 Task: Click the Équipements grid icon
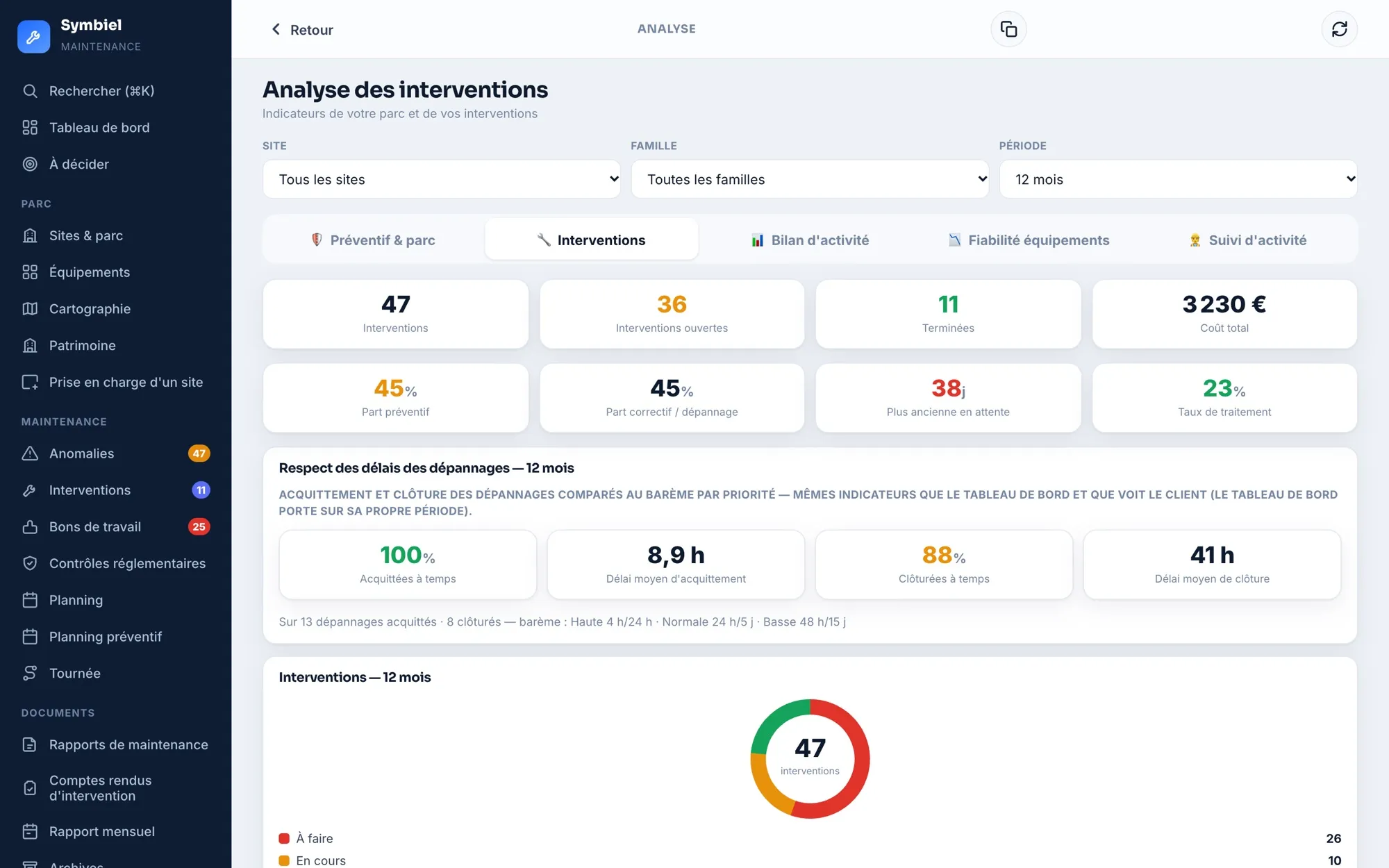click(x=30, y=272)
